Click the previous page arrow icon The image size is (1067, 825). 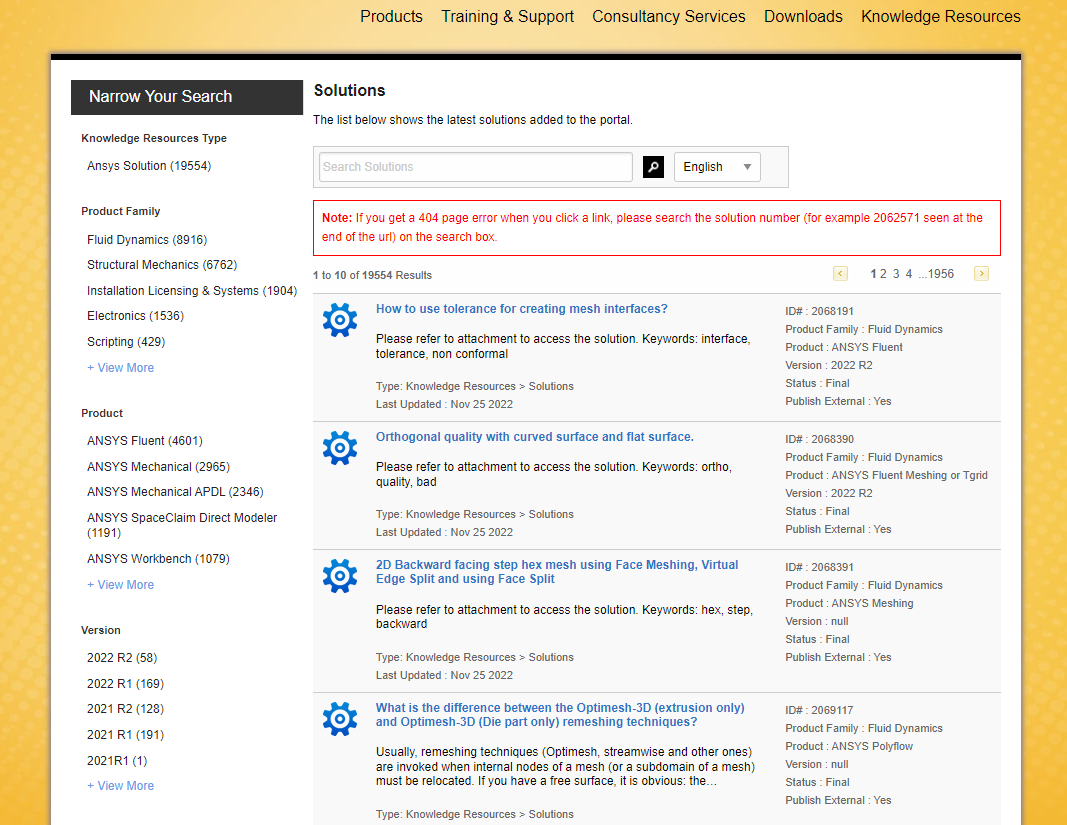coord(840,274)
